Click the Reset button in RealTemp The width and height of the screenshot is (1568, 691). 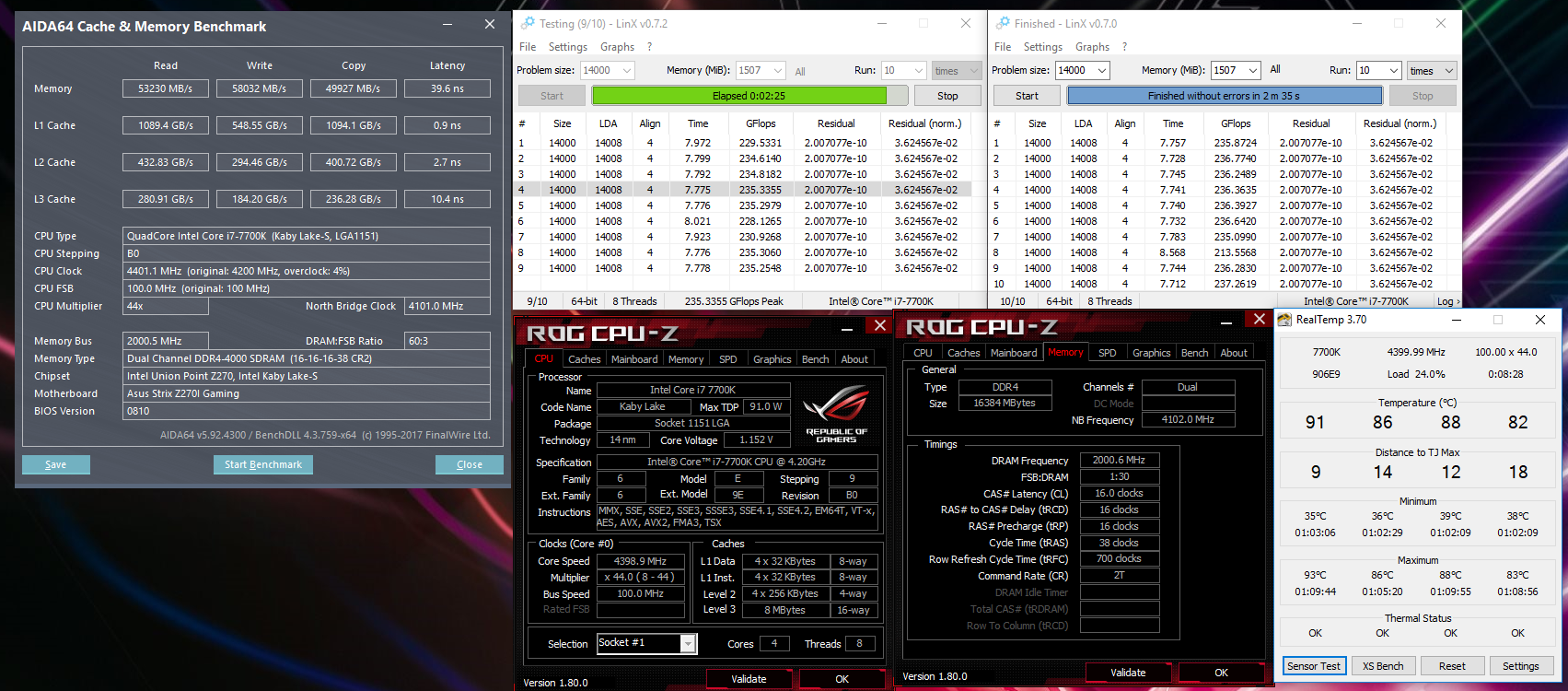(x=1452, y=666)
